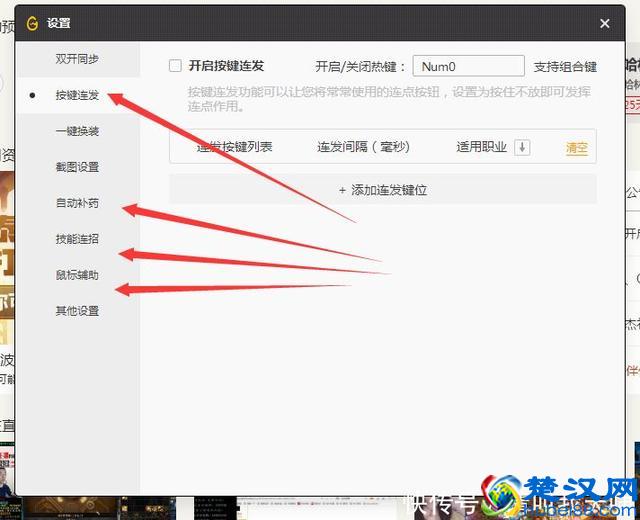The width and height of the screenshot is (640, 520).
Task: Click the 连发按键列表 column header
Action: click(x=235, y=147)
